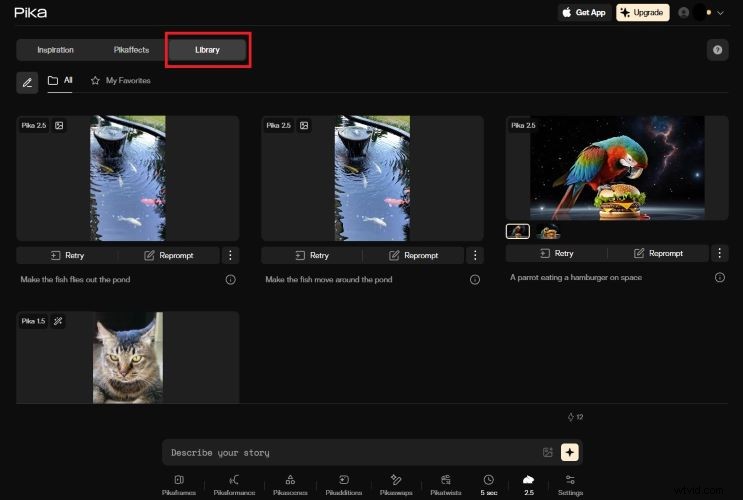Reprompt the fish move around the pond video
743x500 pixels.
[x=414, y=255]
